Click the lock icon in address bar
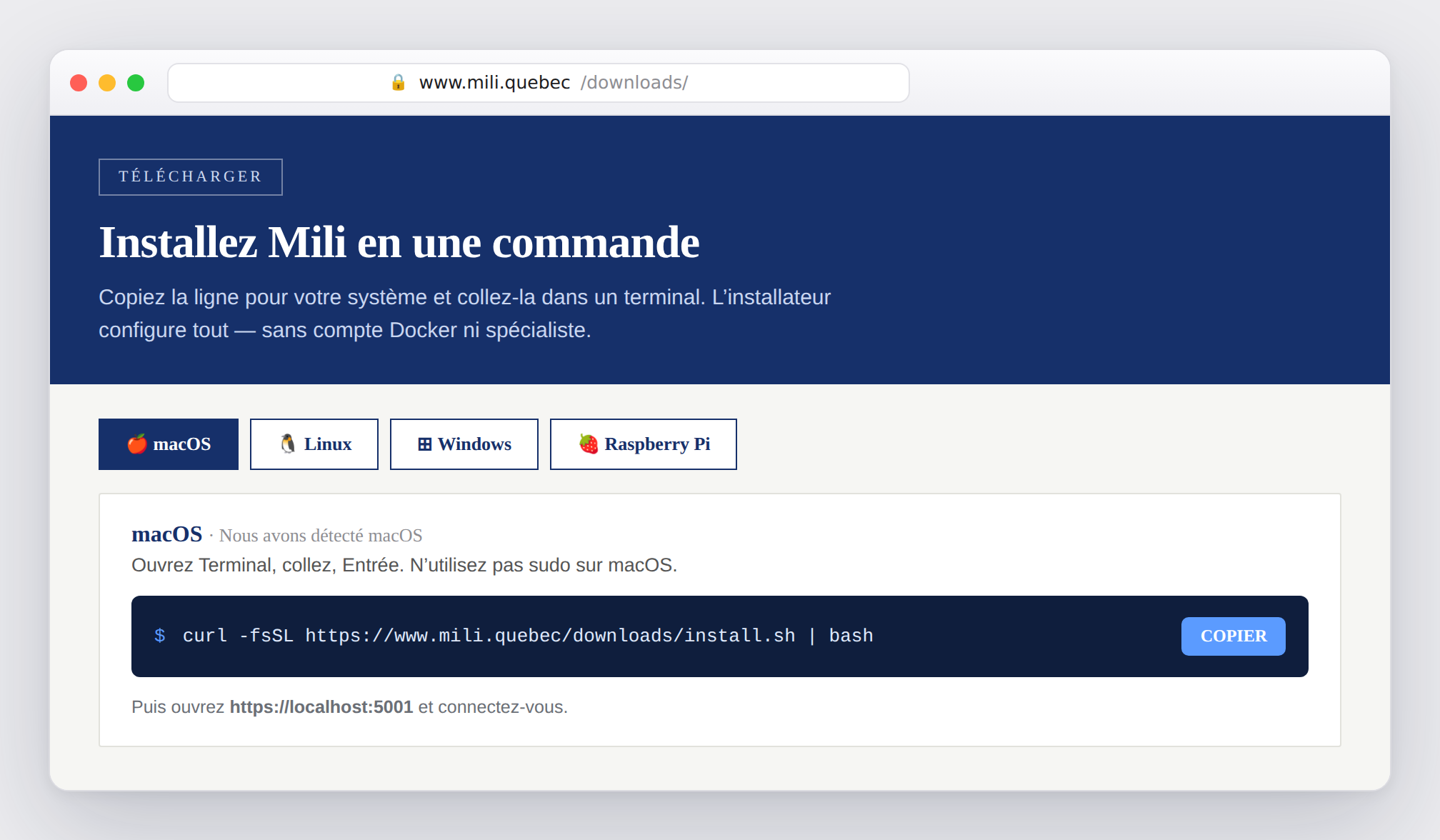The width and height of the screenshot is (1440, 840). [x=399, y=83]
